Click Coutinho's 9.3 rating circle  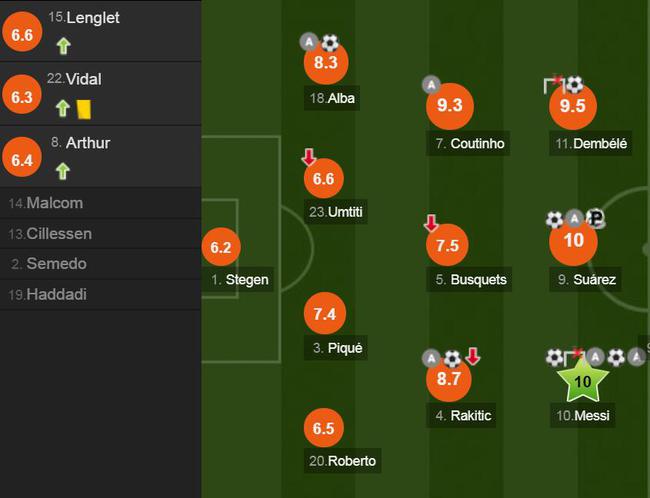[450, 106]
